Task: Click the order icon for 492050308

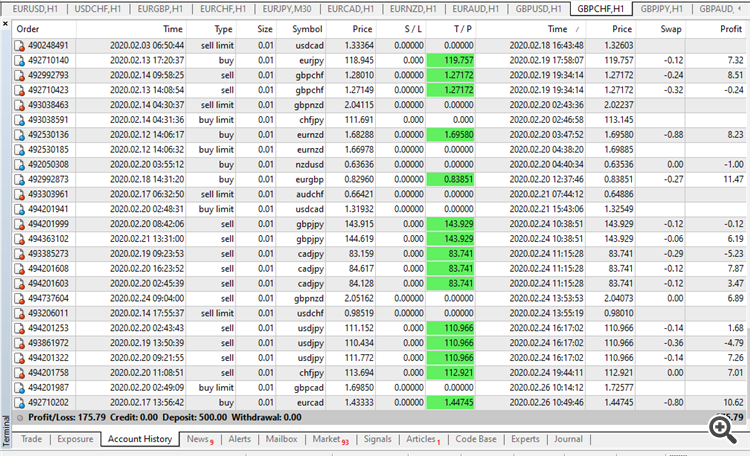Action: (x=19, y=165)
